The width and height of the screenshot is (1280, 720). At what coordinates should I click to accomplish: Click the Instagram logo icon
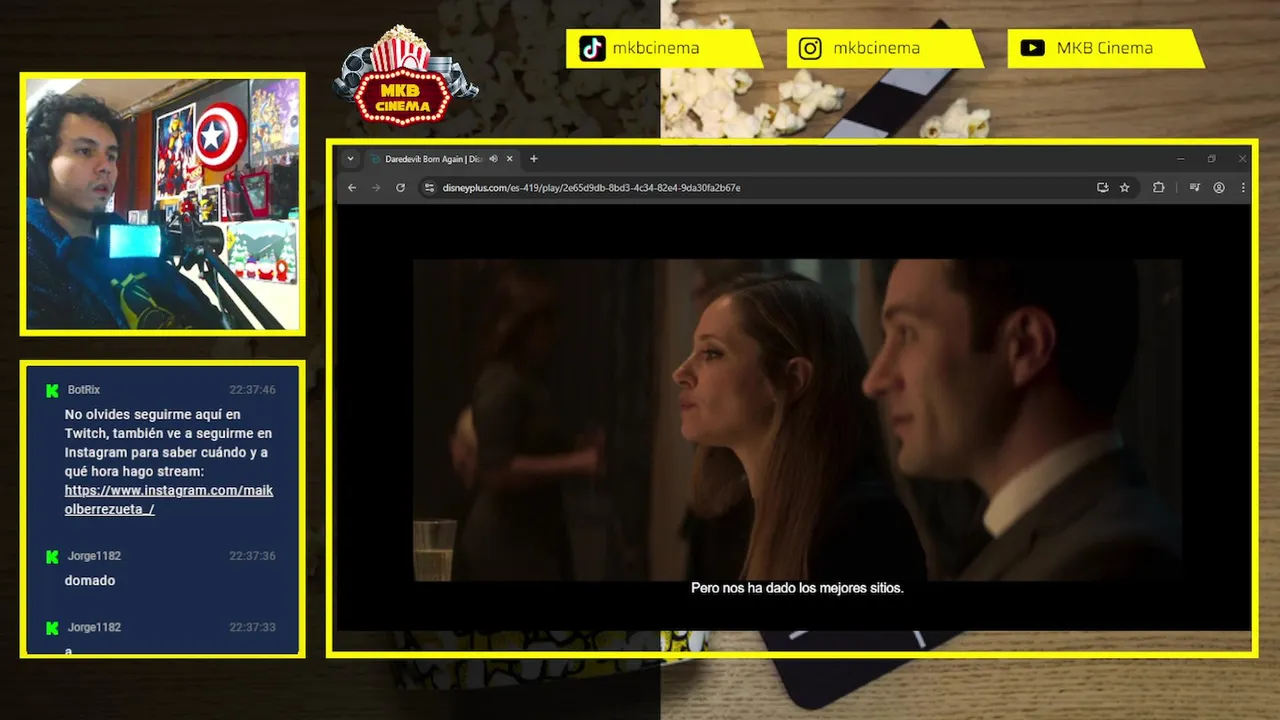pos(811,48)
